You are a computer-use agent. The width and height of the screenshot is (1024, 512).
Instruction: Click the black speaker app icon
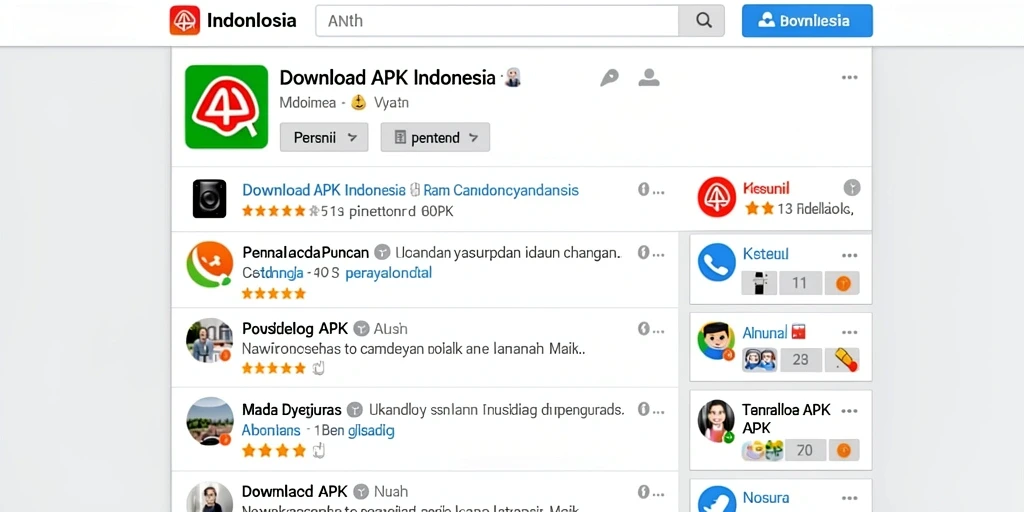point(210,199)
